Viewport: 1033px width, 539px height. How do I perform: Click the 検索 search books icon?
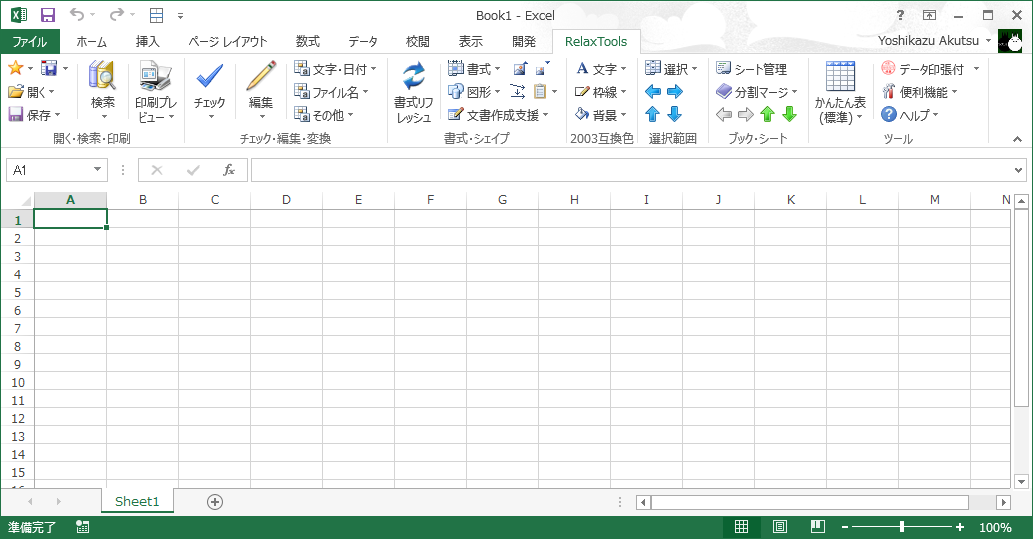[x=102, y=76]
